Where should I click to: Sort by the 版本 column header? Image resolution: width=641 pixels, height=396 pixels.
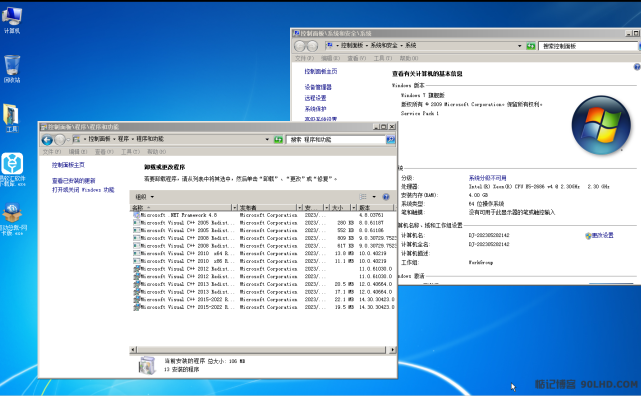[x=375, y=208]
